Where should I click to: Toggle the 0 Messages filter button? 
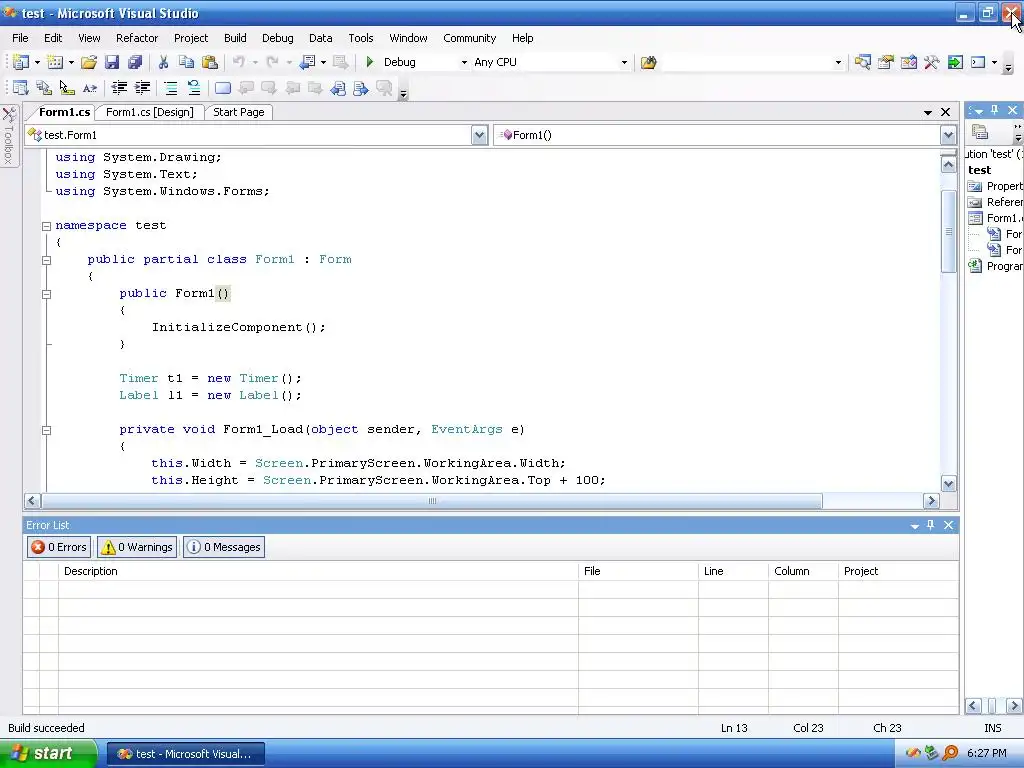tap(224, 547)
